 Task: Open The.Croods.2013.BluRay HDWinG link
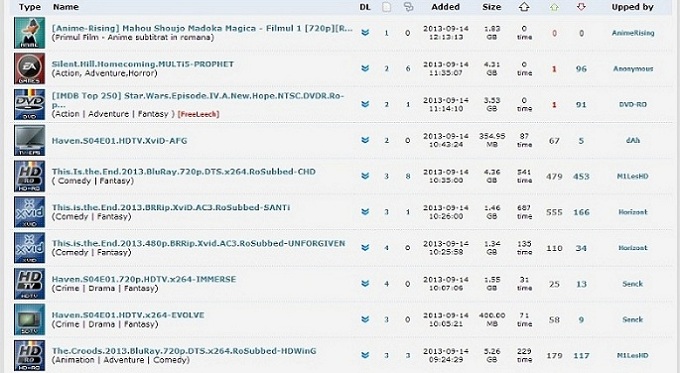(184, 351)
